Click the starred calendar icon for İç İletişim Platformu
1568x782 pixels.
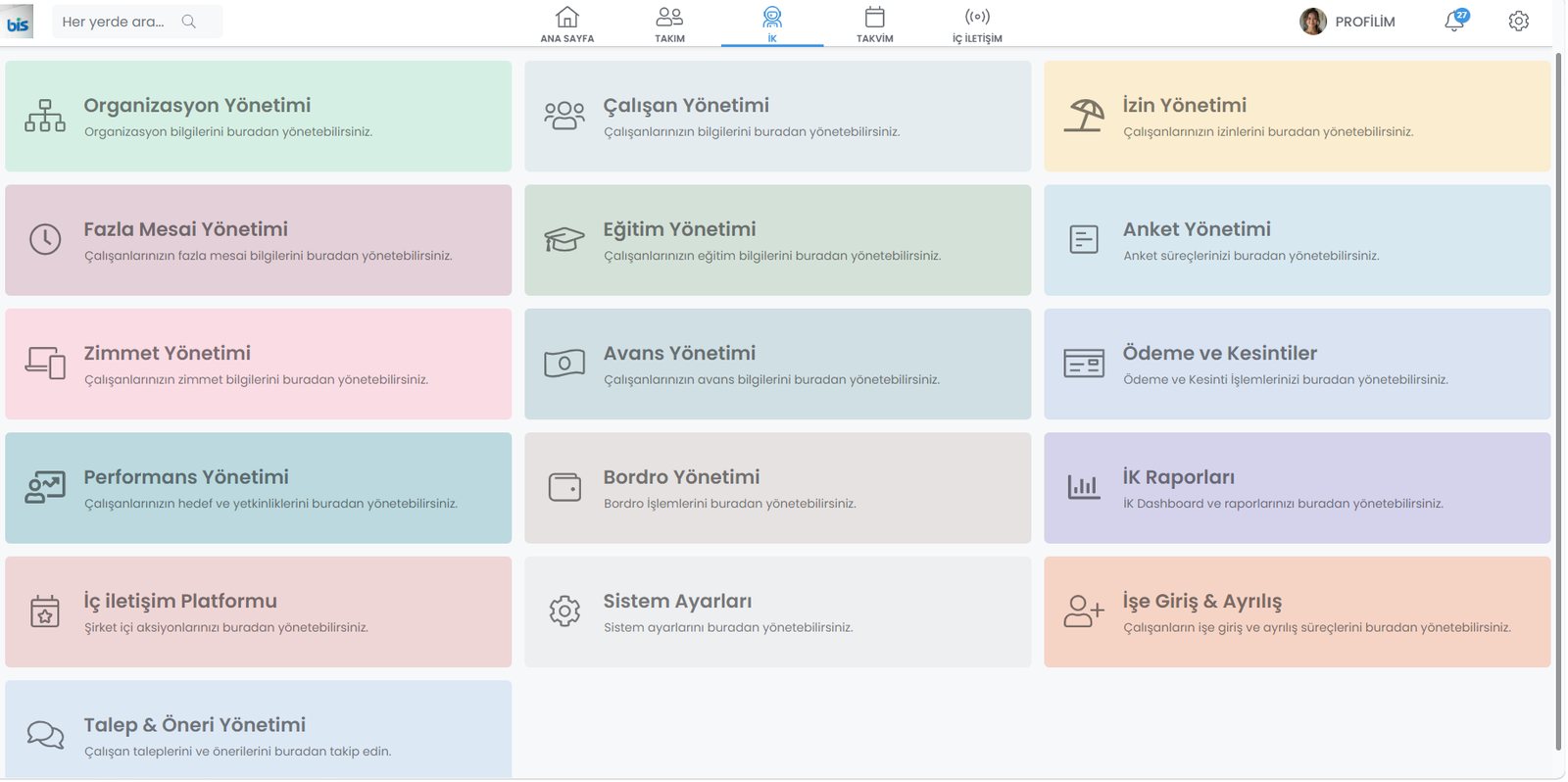tap(45, 611)
